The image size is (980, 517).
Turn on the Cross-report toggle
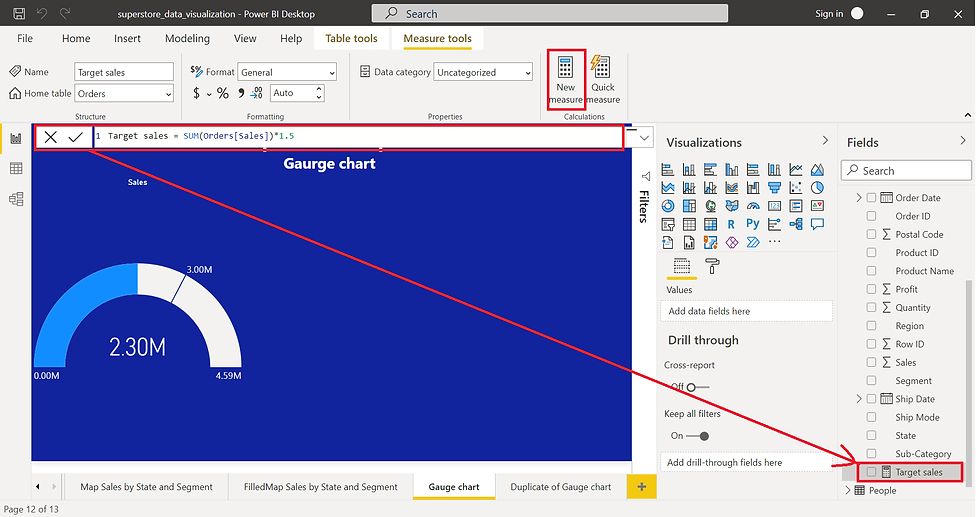point(698,388)
